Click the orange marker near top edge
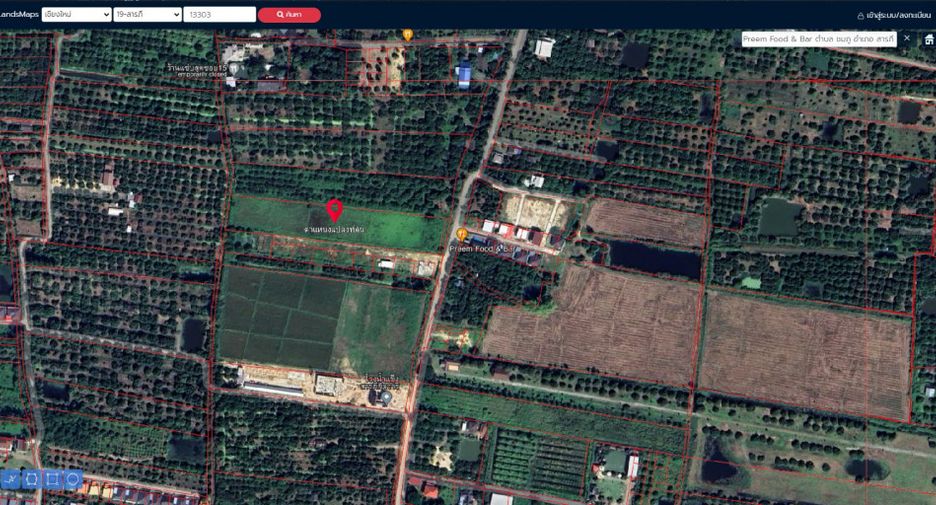This screenshot has width=936, height=505. point(408,35)
